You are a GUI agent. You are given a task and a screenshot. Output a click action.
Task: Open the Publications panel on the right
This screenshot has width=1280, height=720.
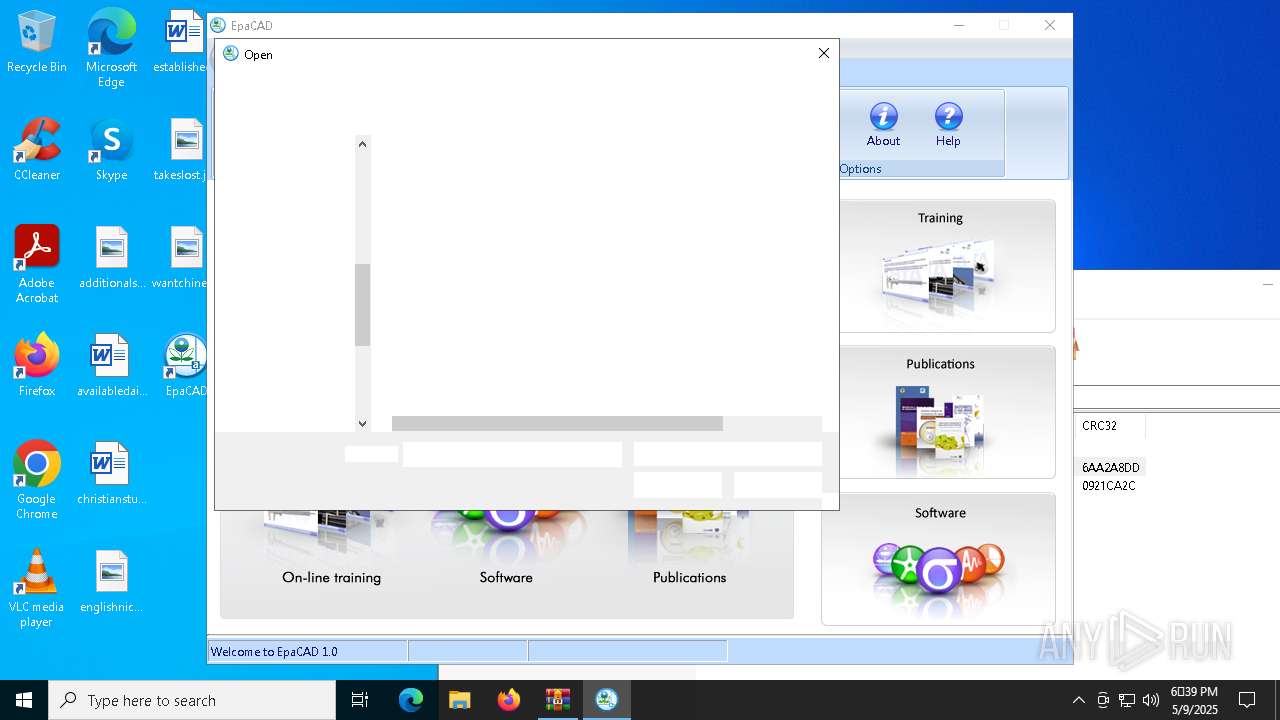pyautogui.click(x=940, y=412)
